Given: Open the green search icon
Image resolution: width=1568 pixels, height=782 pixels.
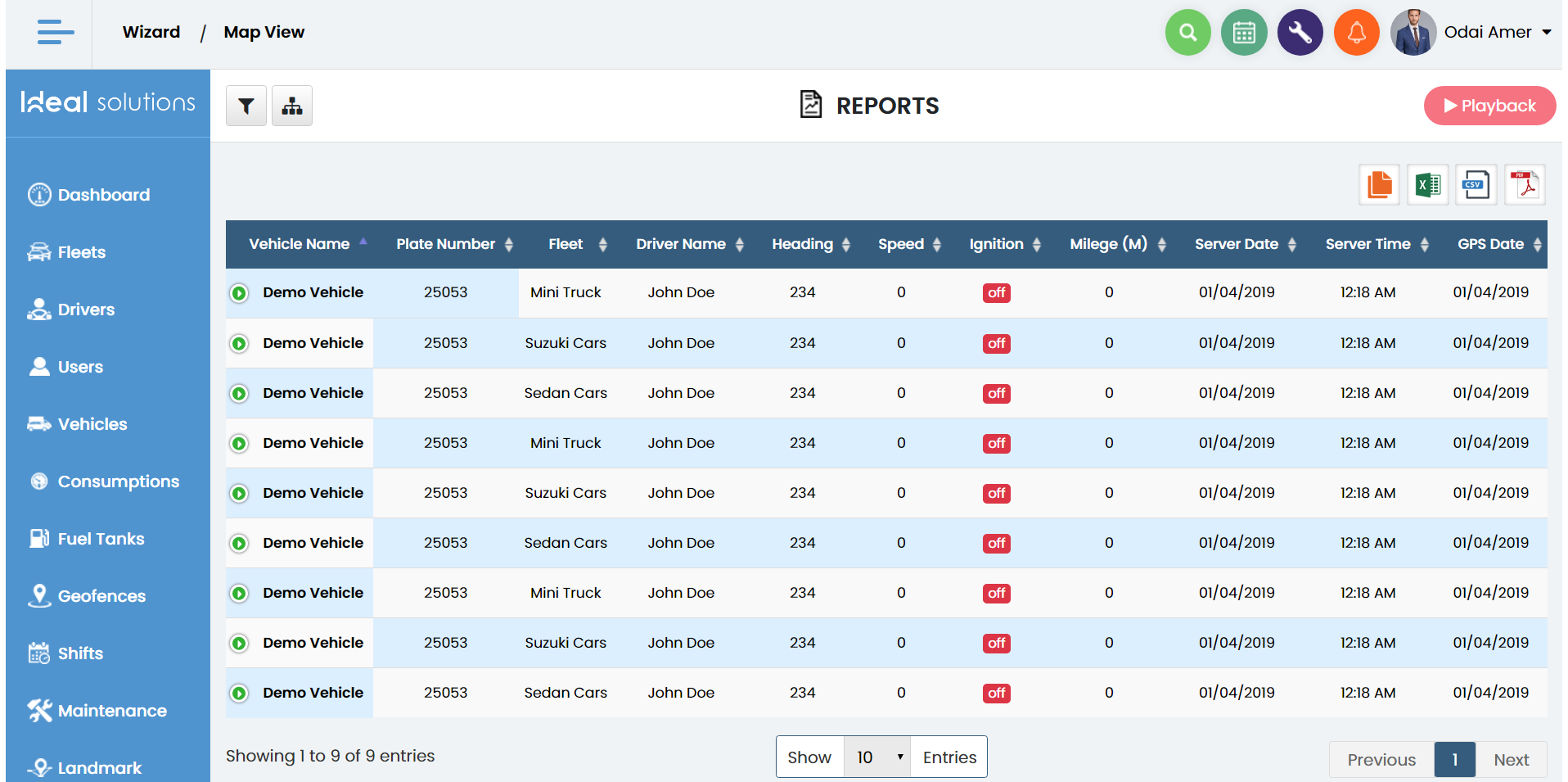Looking at the screenshot, I should (1187, 33).
